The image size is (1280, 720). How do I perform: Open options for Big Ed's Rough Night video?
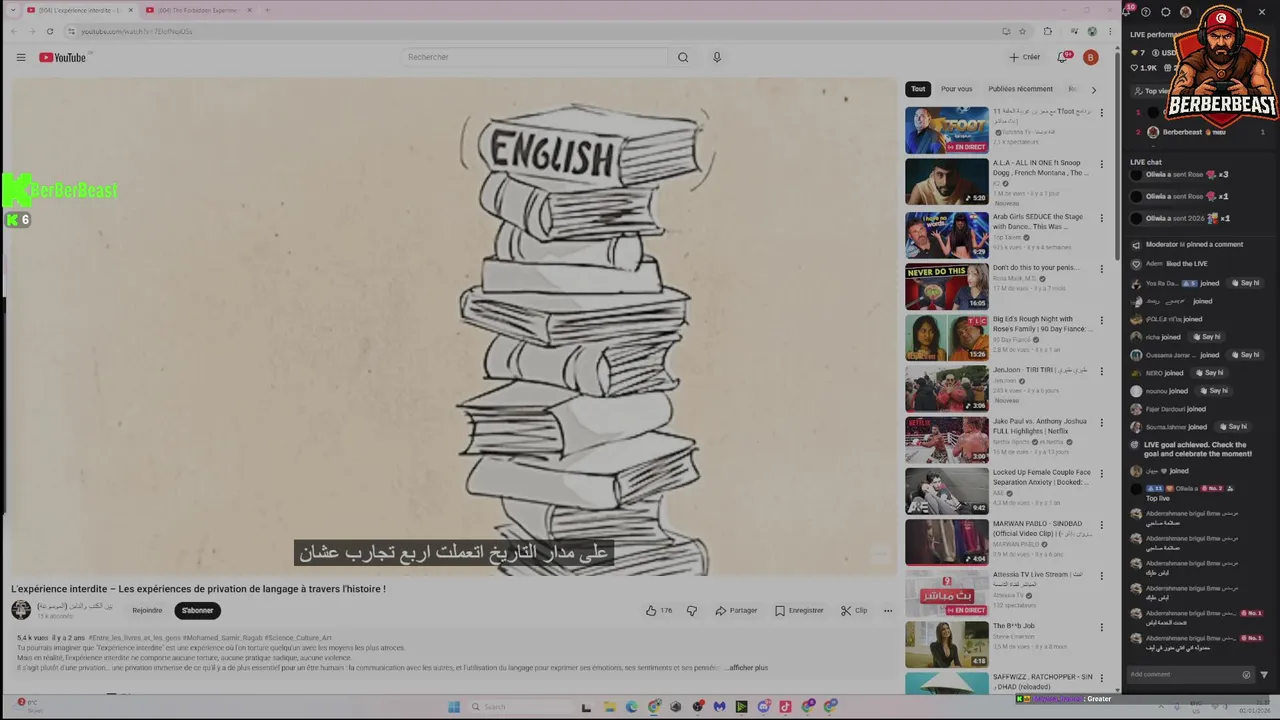pos(1102,321)
